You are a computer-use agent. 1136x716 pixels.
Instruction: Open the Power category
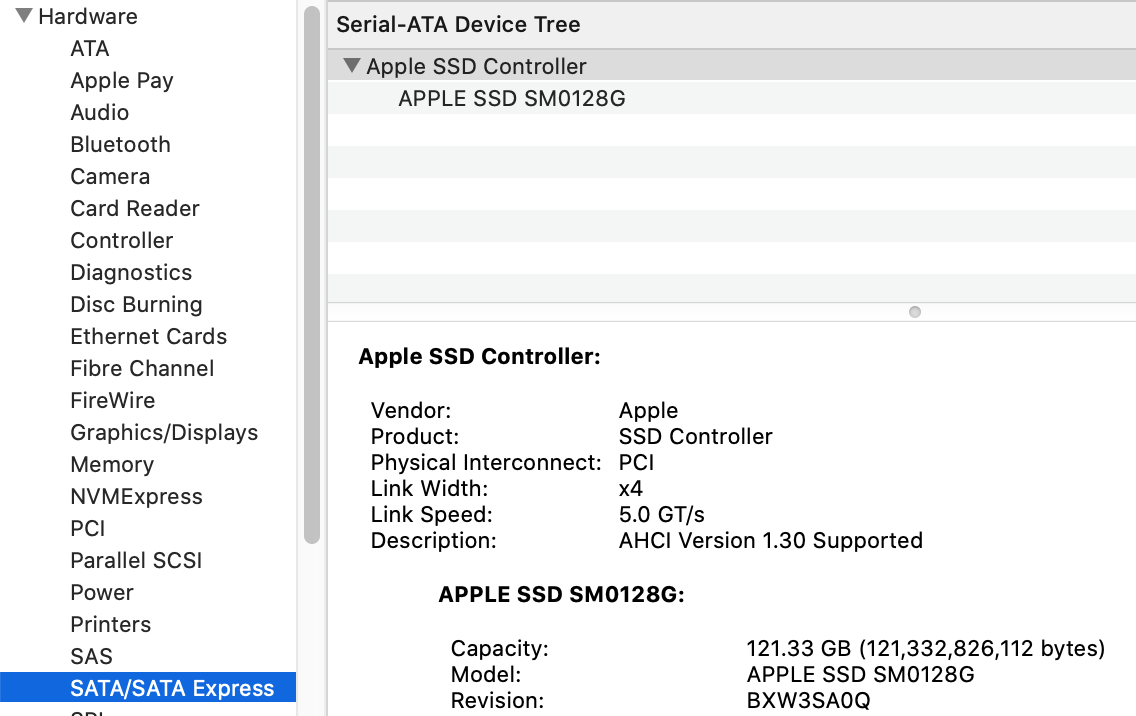click(101, 592)
